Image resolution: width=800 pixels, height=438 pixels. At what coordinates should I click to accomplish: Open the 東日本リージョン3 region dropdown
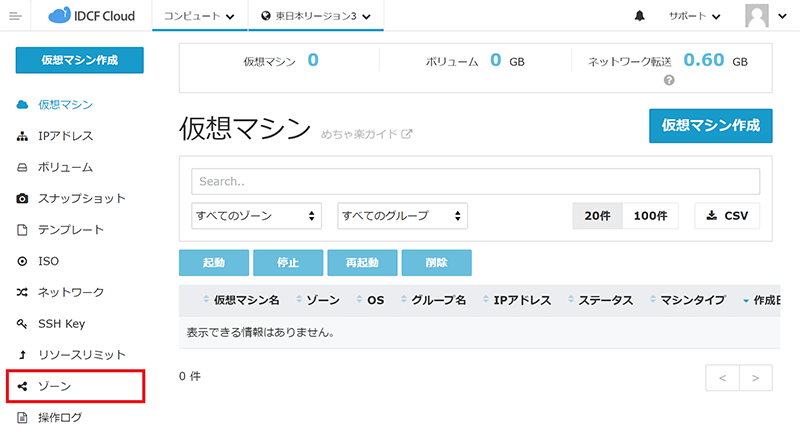[315, 16]
